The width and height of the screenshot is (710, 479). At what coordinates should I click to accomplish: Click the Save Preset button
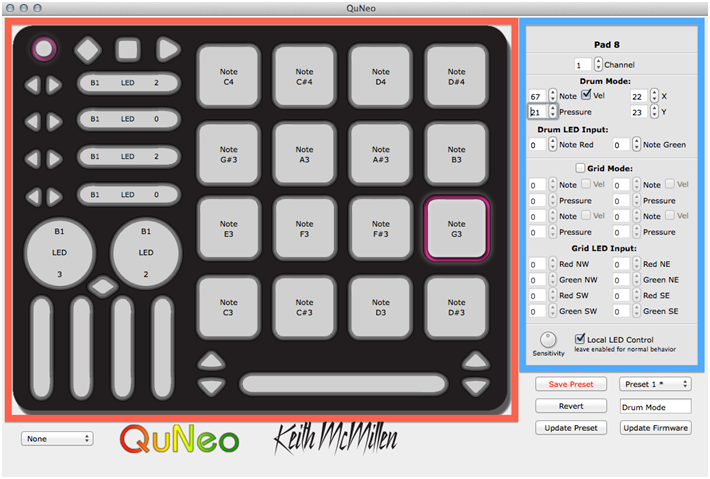(571, 384)
